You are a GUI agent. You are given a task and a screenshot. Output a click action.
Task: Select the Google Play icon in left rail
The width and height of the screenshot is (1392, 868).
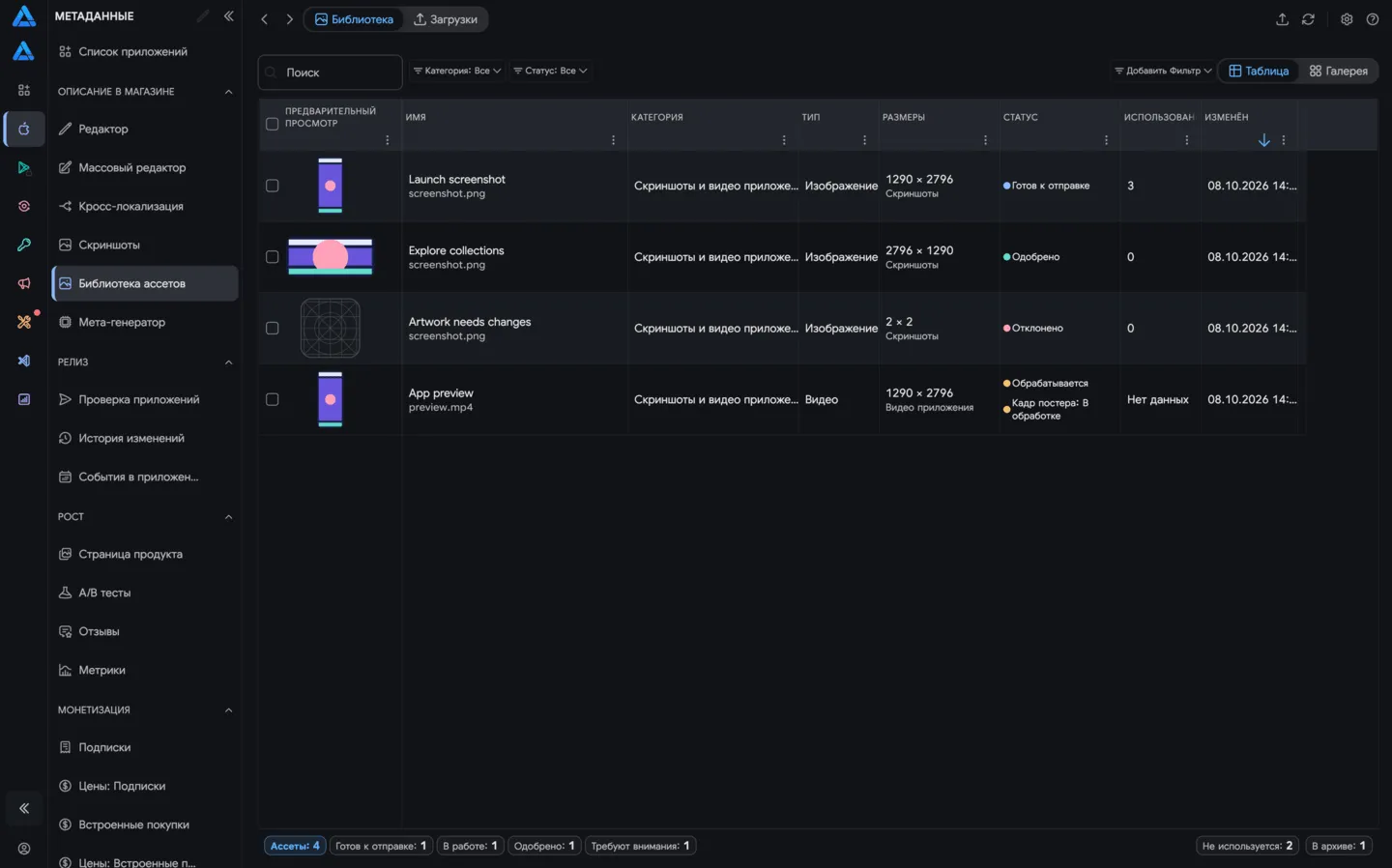pyautogui.click(x=24, y=167)
